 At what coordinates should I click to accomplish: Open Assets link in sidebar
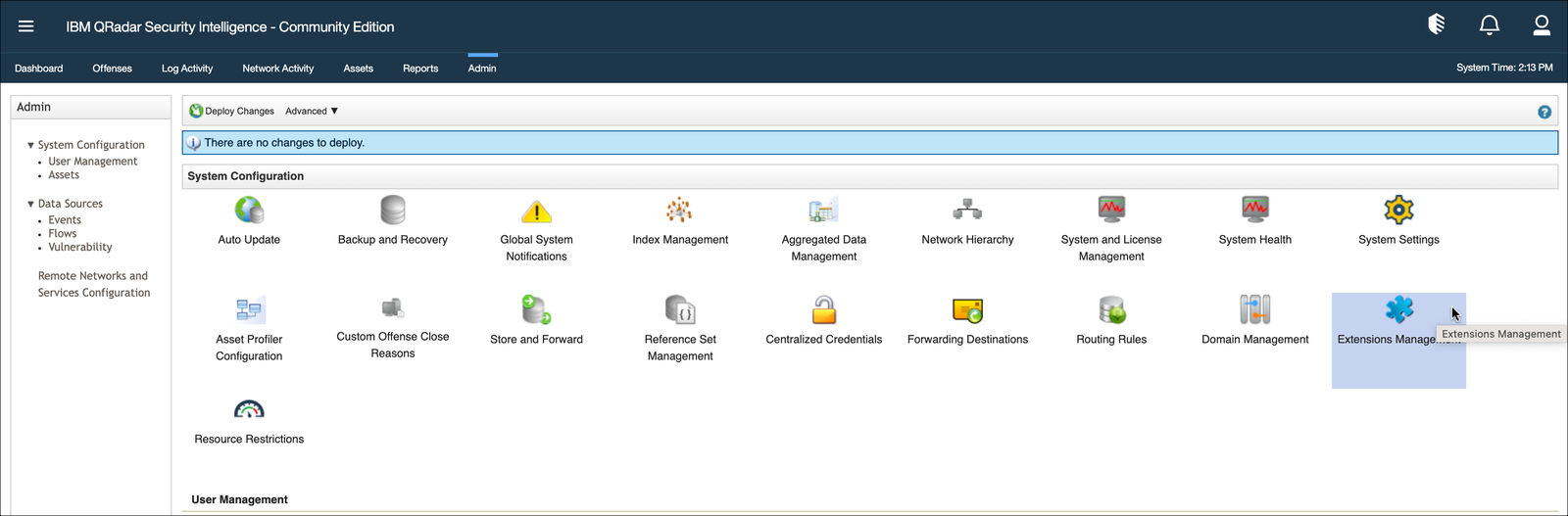point(64,175)
